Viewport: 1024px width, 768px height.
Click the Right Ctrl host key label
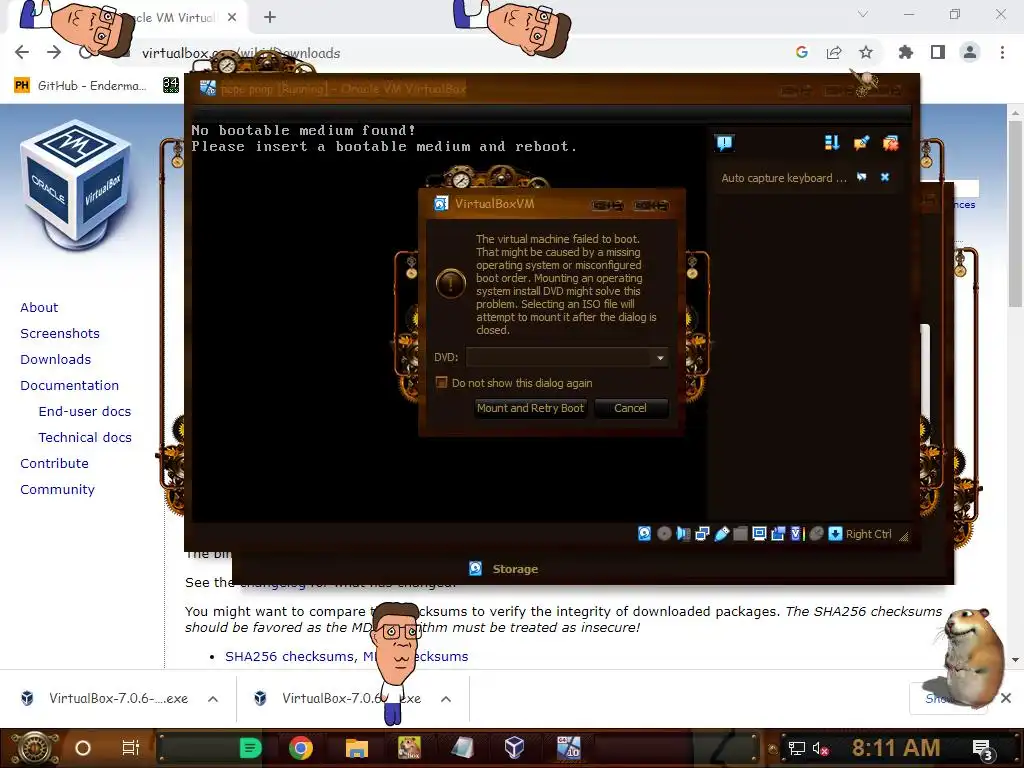click(869, 534)
